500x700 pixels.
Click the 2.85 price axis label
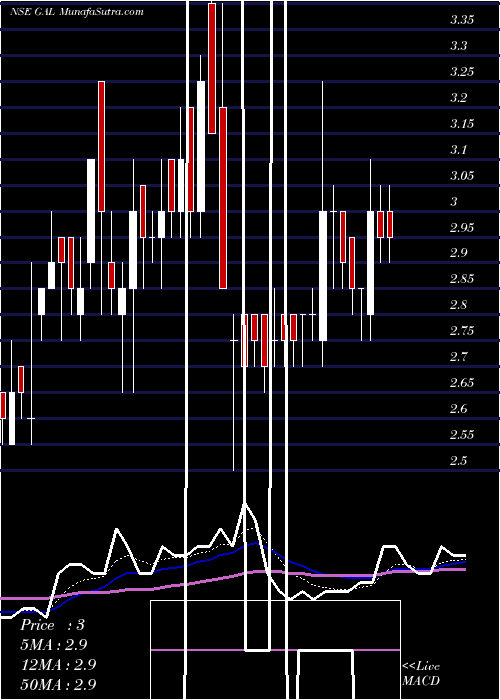pyautogui.click(x=462, y=279)
